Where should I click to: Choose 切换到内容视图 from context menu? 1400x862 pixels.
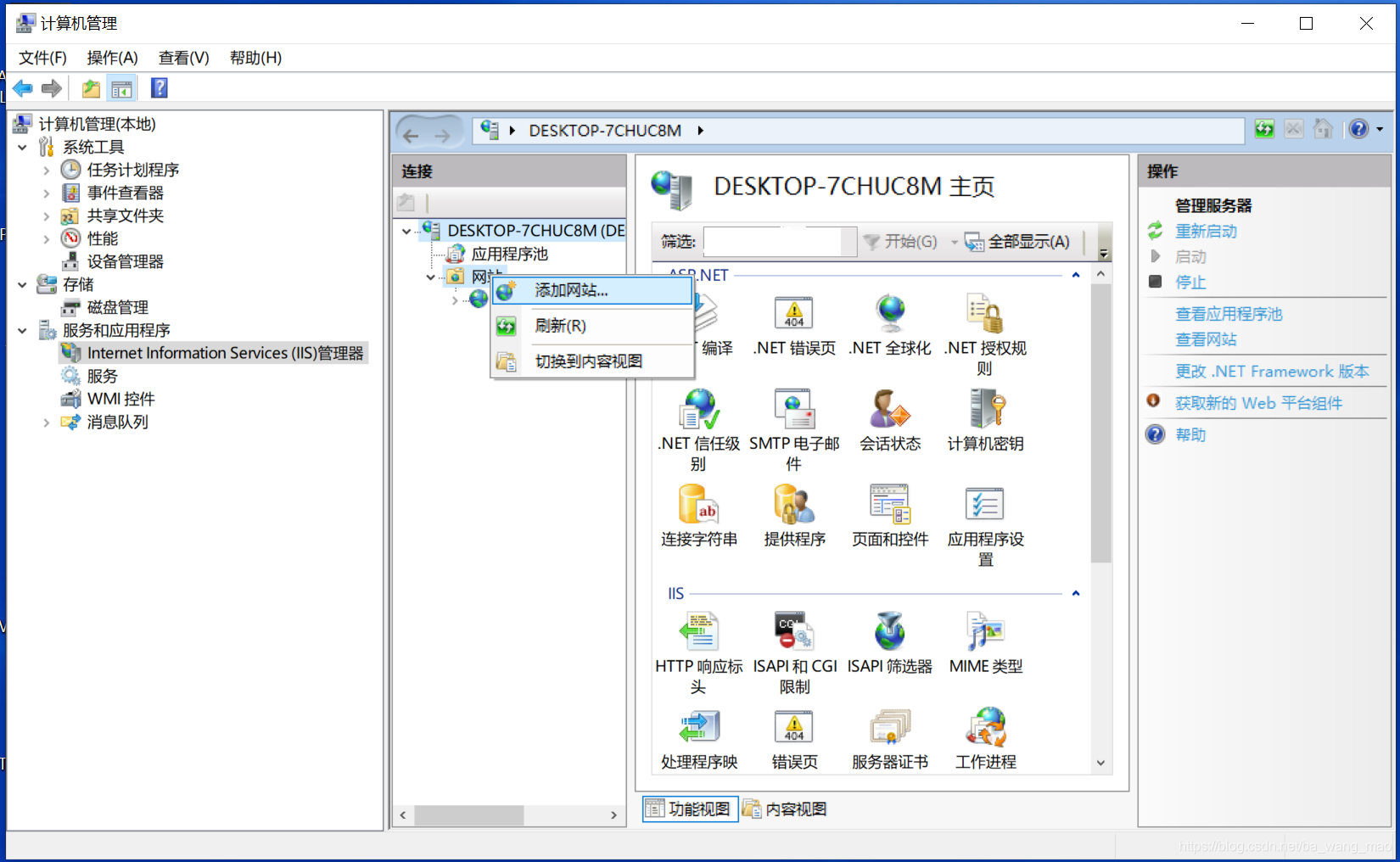click(x=592, y=361)
